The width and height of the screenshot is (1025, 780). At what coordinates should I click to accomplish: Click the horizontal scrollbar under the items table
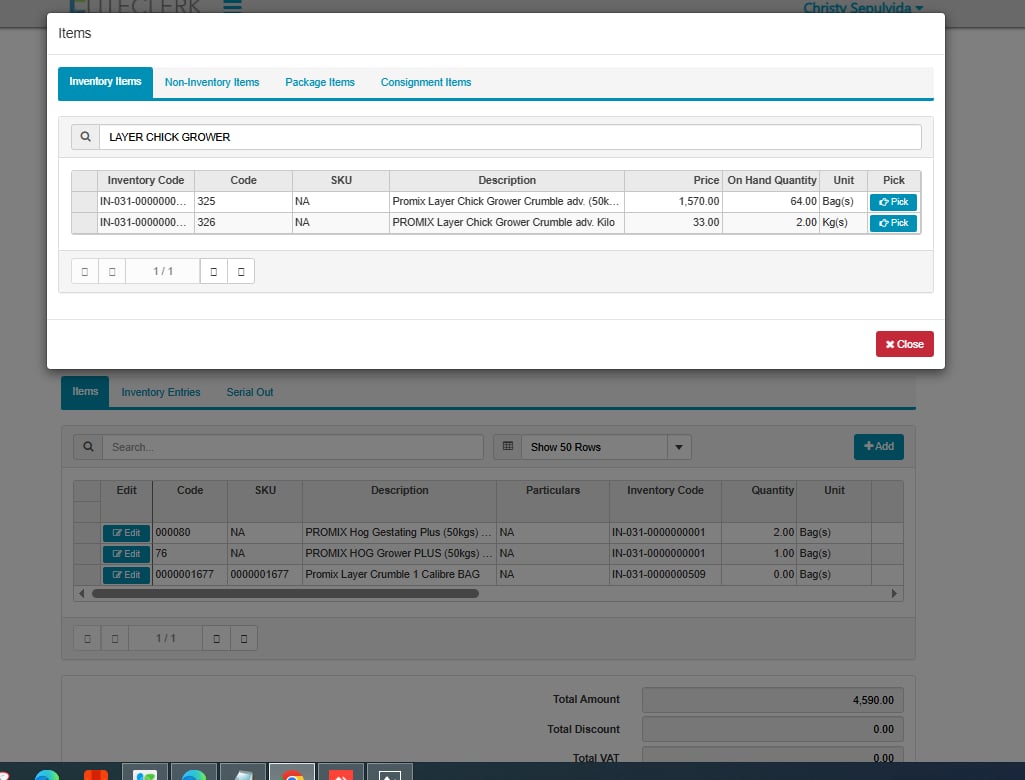tap(285, 593)
